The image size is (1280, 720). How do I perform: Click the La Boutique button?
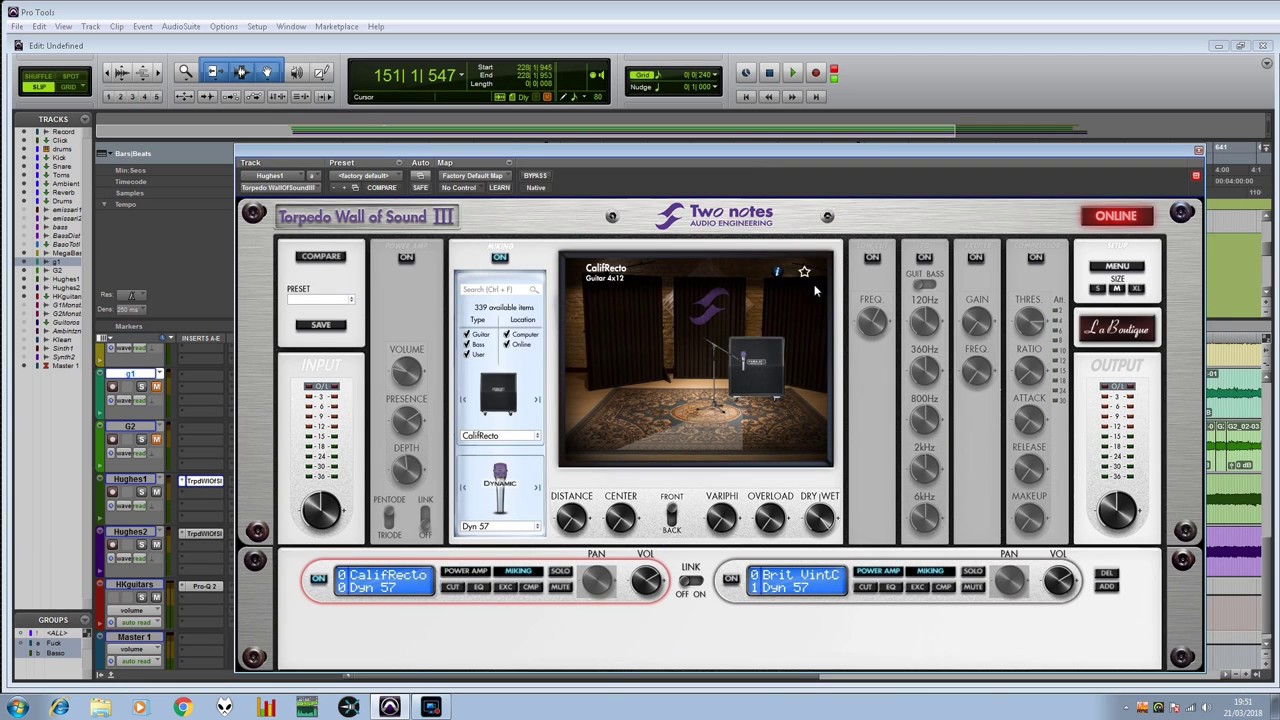coord(1117,329)
